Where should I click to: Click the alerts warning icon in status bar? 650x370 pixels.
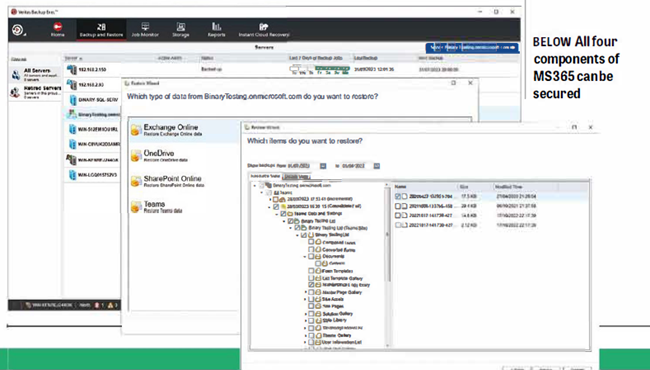[x=111, y=305]
